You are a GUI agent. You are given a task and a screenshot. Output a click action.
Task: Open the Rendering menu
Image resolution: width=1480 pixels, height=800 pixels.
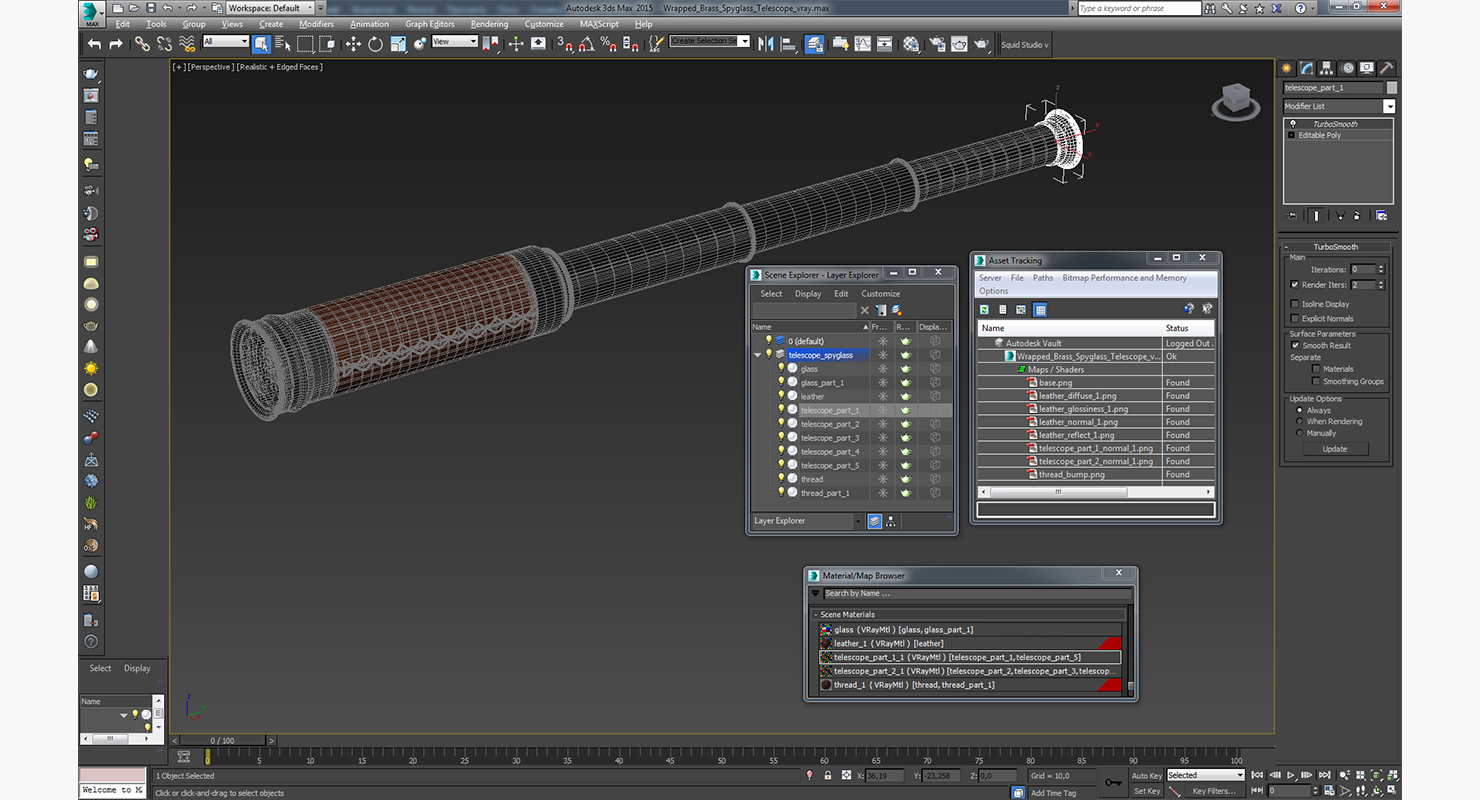tap(489, 24)
